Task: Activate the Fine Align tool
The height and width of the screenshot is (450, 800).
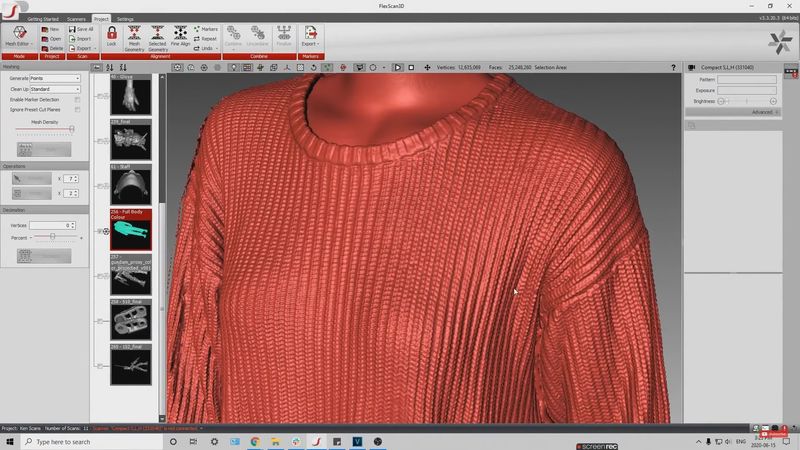Action: pos(181,37)
